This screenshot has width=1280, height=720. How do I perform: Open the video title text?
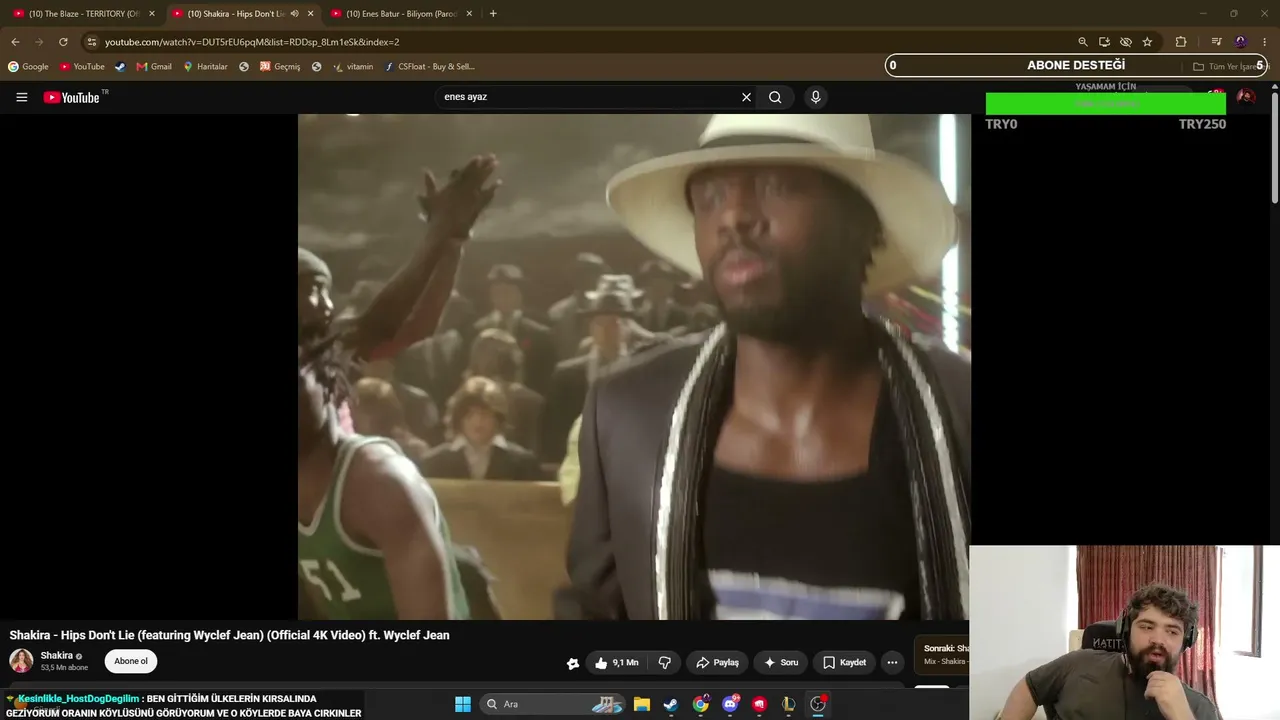pyautogui.click(x=229, y=635)
